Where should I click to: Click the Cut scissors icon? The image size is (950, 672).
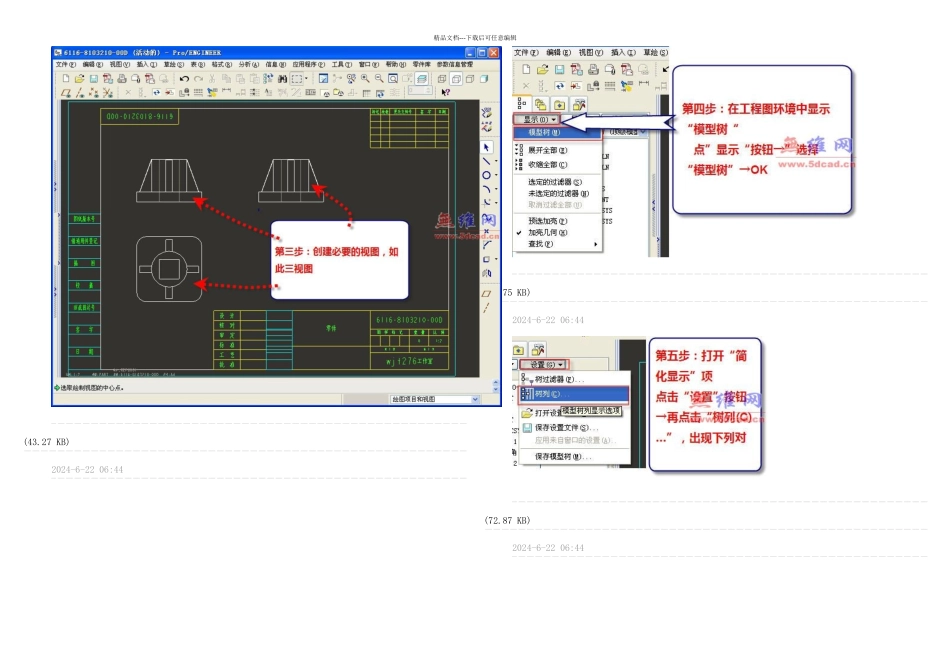[212, 79]
